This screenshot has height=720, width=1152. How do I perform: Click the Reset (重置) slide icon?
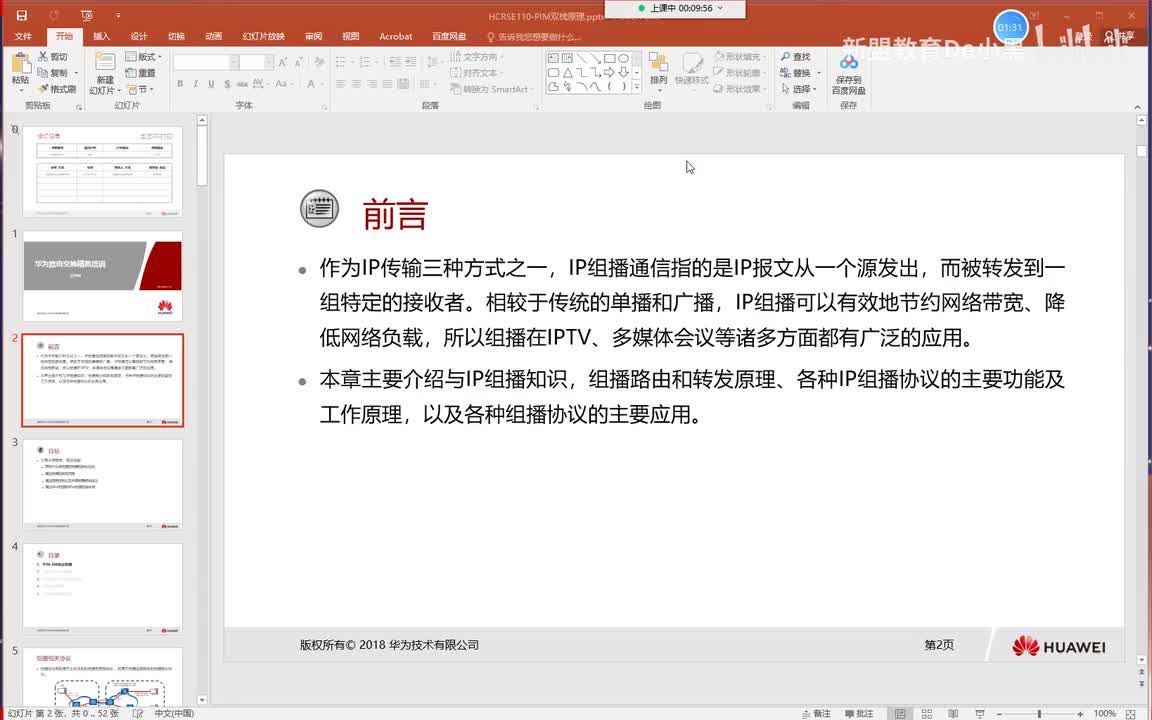click(131, 73)
